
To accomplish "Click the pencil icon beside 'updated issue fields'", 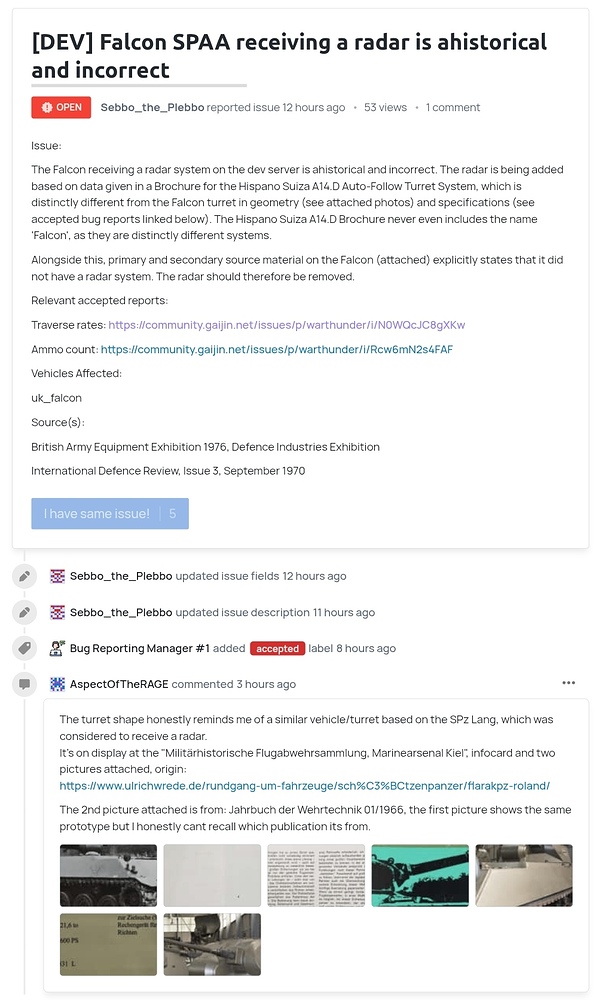I will coord(24,575).
